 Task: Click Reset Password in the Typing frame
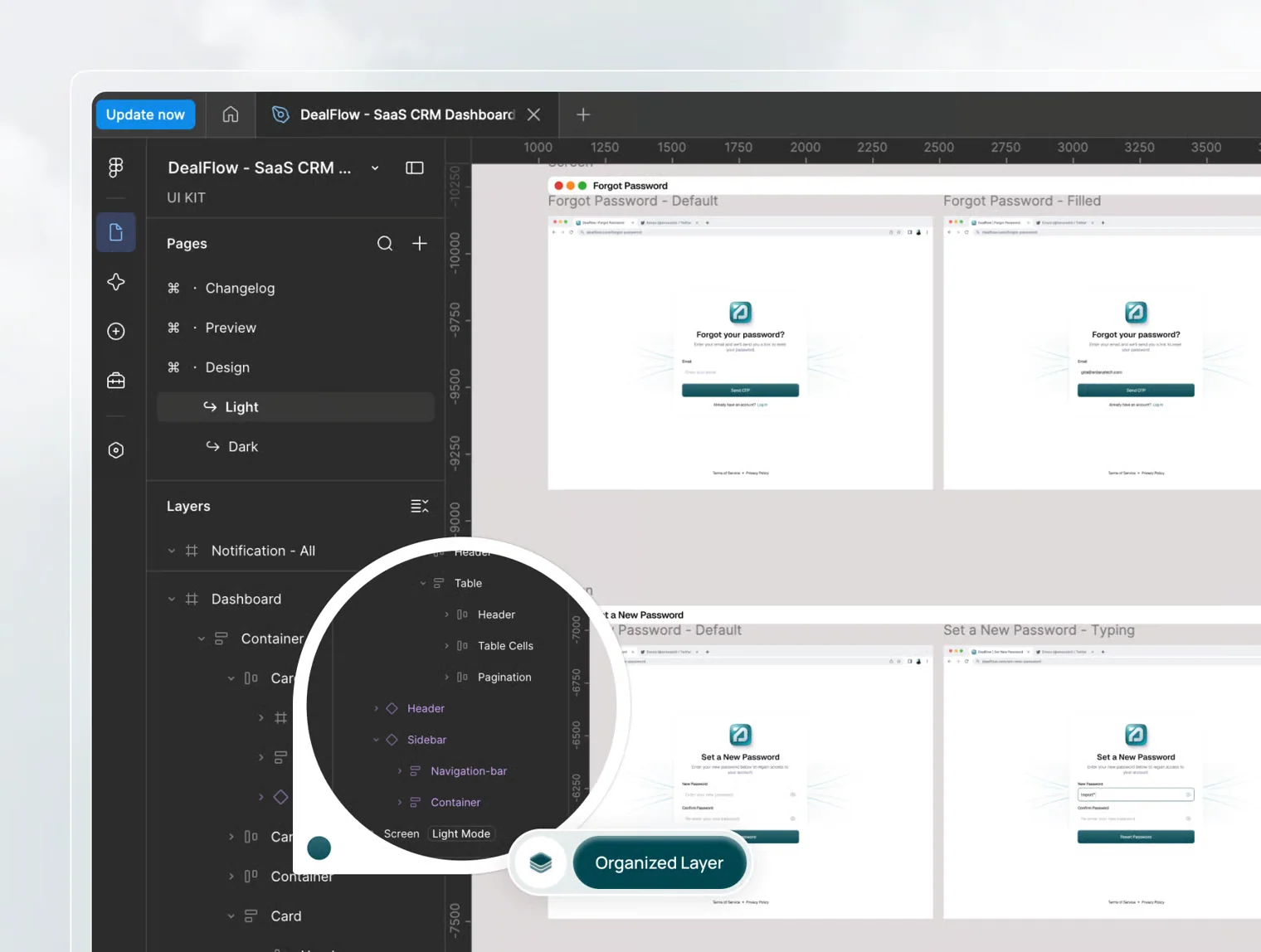pyautogui.click(x=1136, y=837)
